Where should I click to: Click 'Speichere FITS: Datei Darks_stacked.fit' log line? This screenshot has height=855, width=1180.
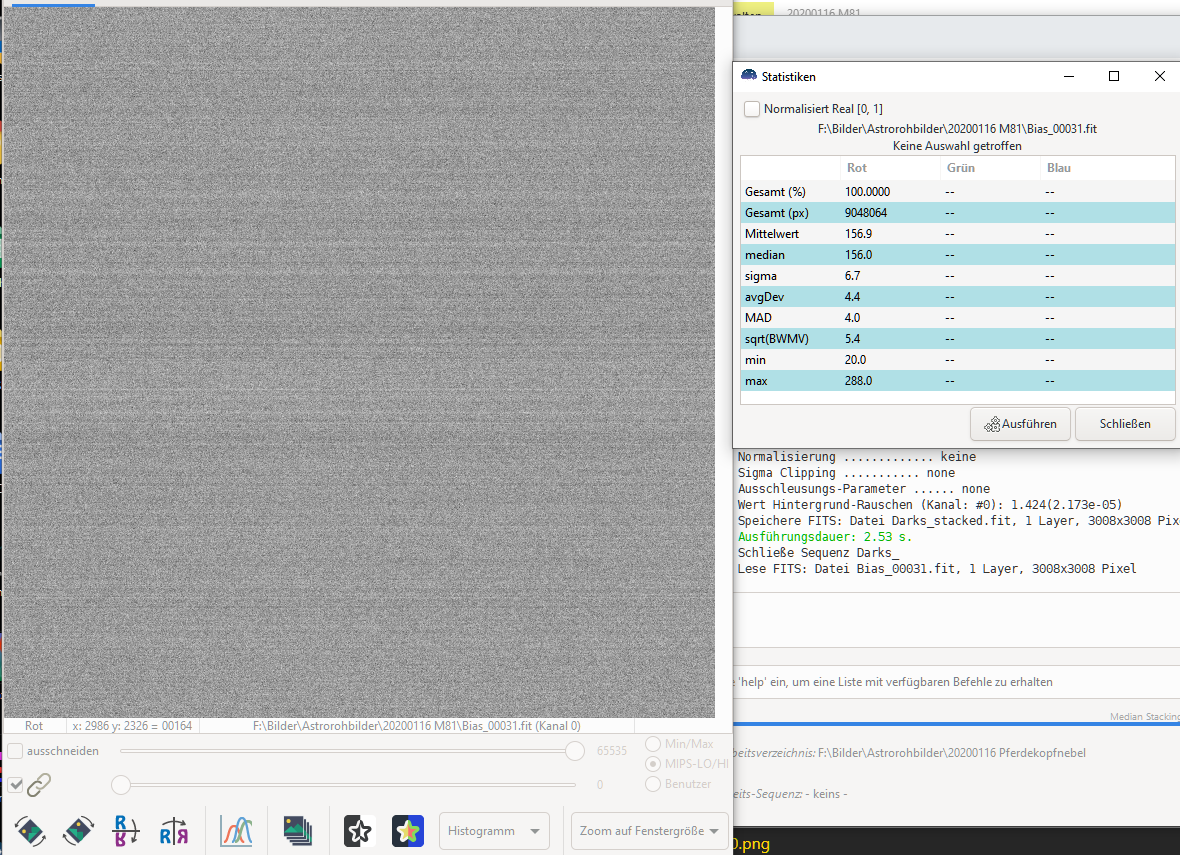pyautogui.click(x=959, y=521)
